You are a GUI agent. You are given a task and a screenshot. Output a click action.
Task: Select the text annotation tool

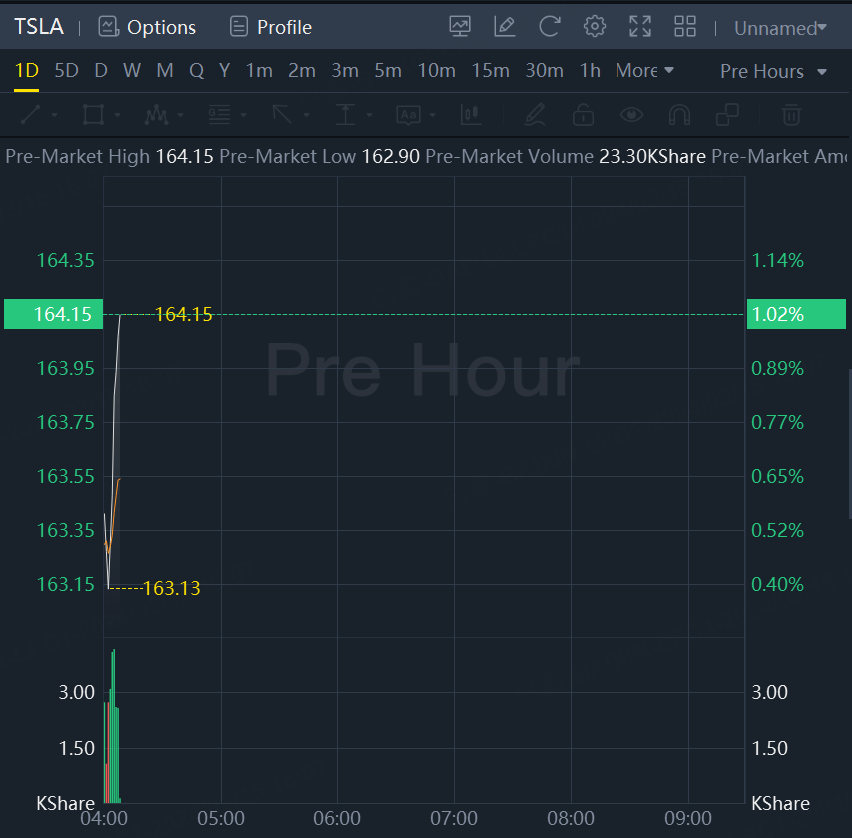[x=409, y=115]
